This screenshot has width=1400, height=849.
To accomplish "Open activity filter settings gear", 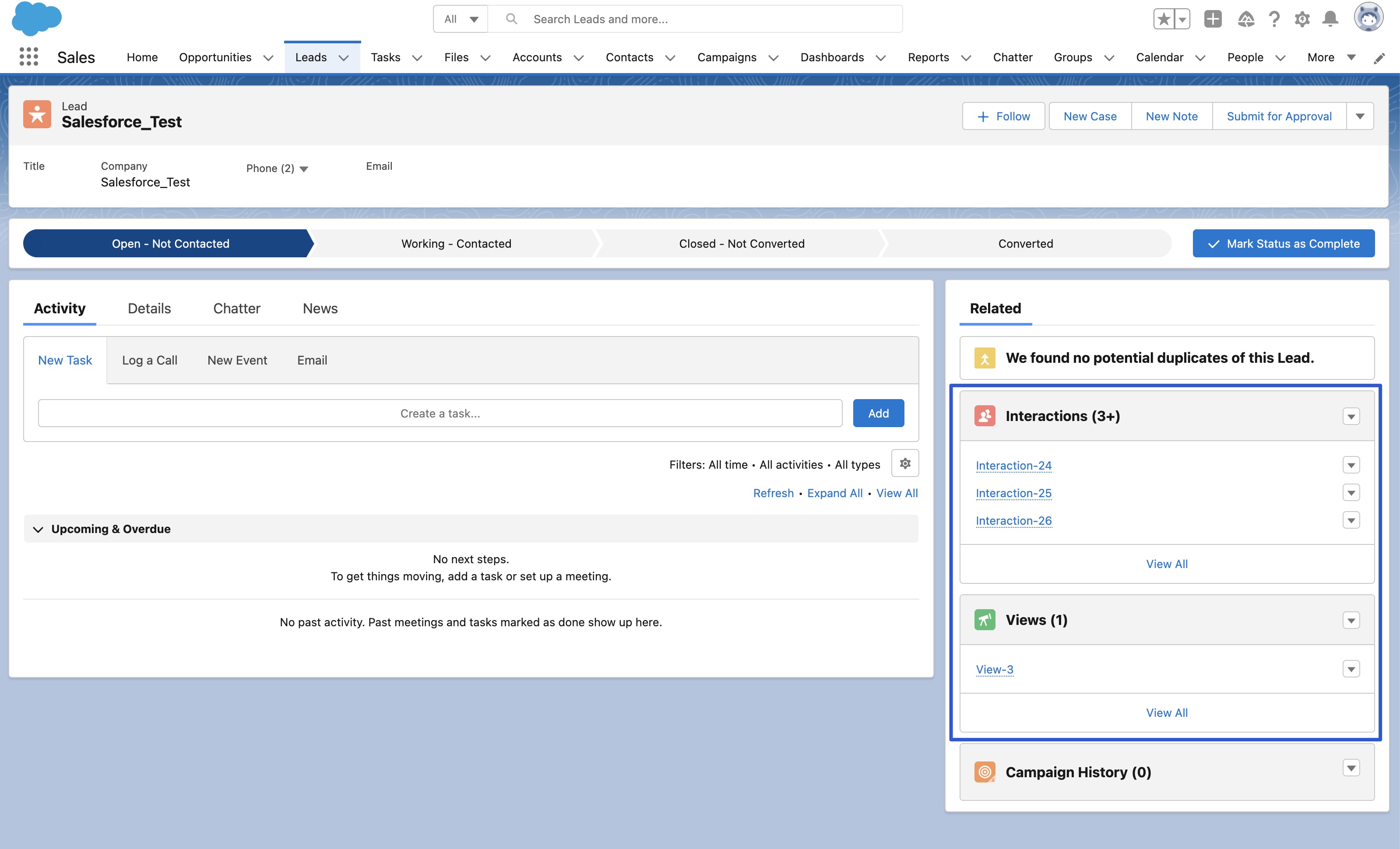I will pos(905,463).
